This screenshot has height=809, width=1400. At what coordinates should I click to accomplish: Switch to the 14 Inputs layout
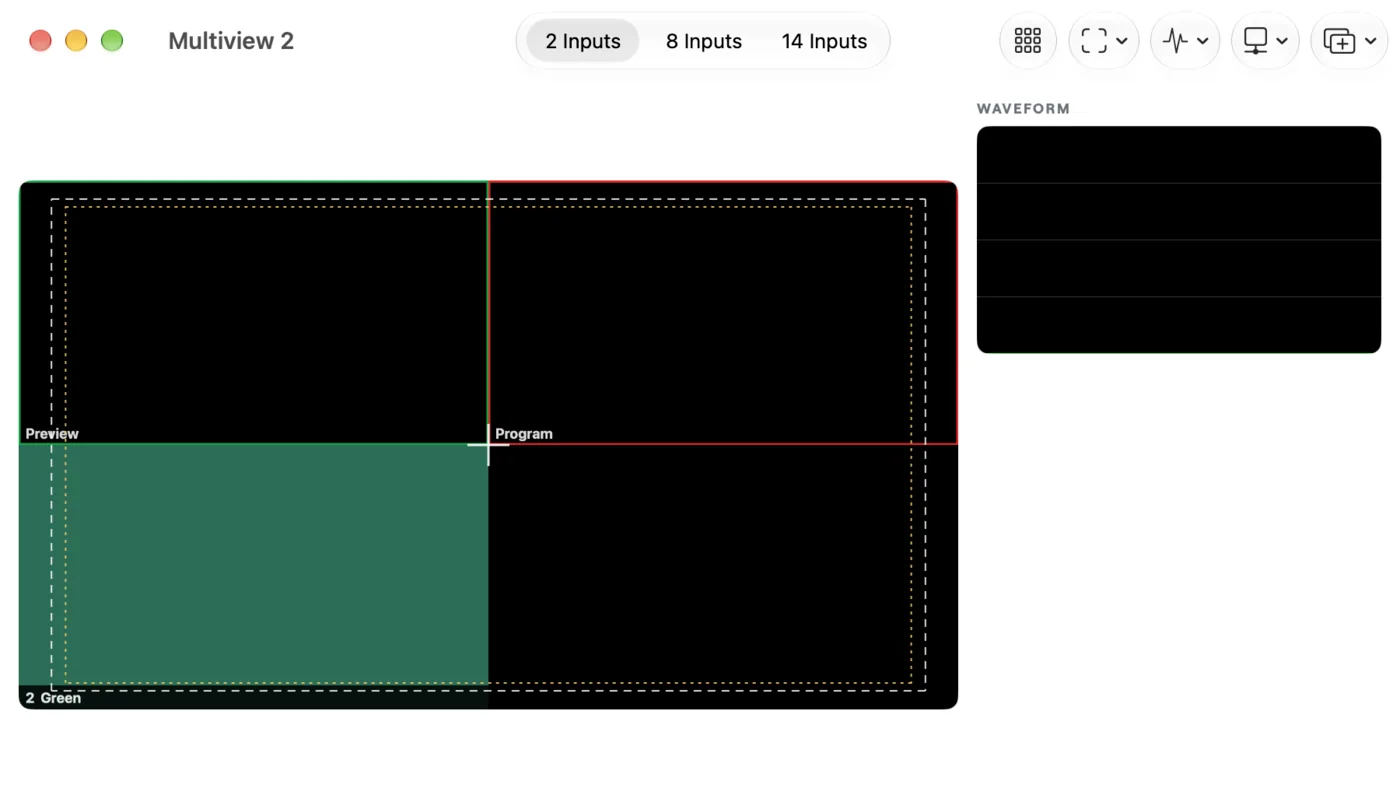click(824, 41)
